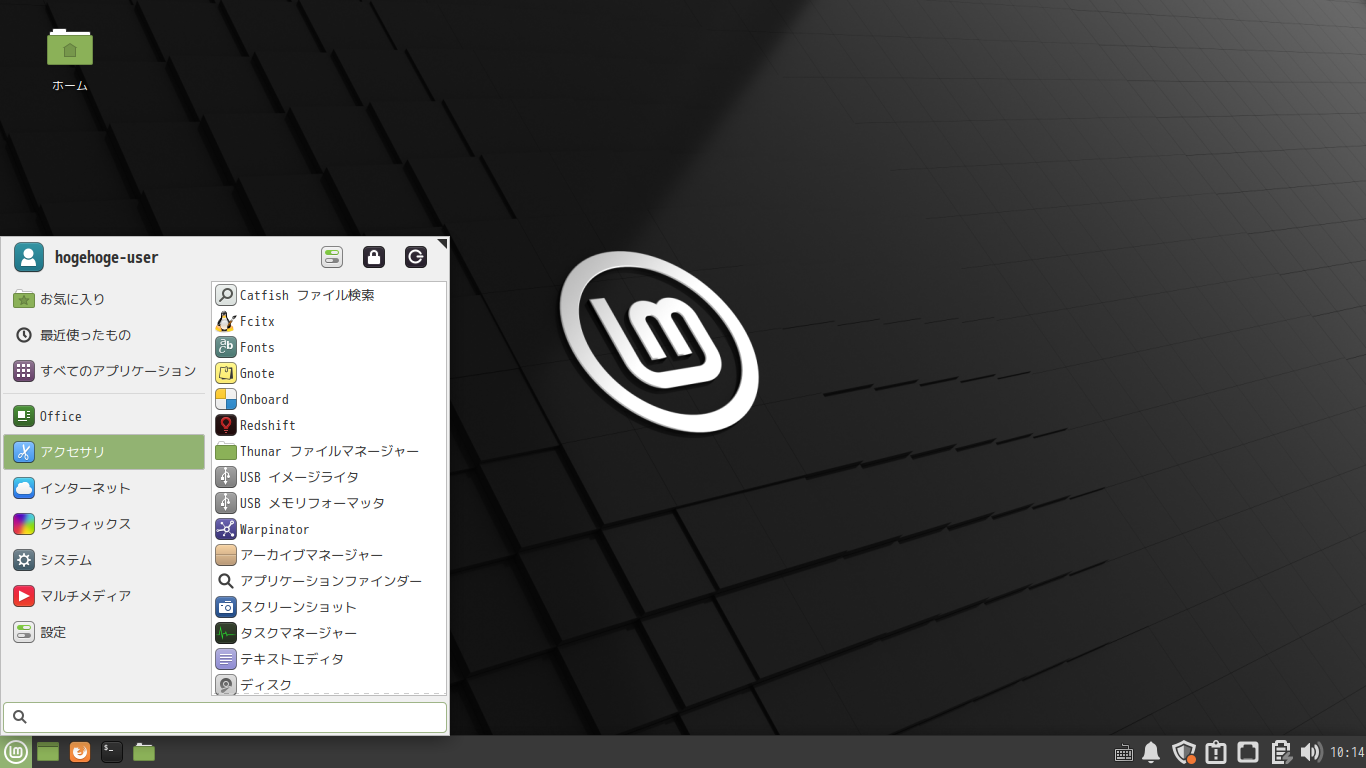Open the terminal from the panel

click(x=112, y=752)
